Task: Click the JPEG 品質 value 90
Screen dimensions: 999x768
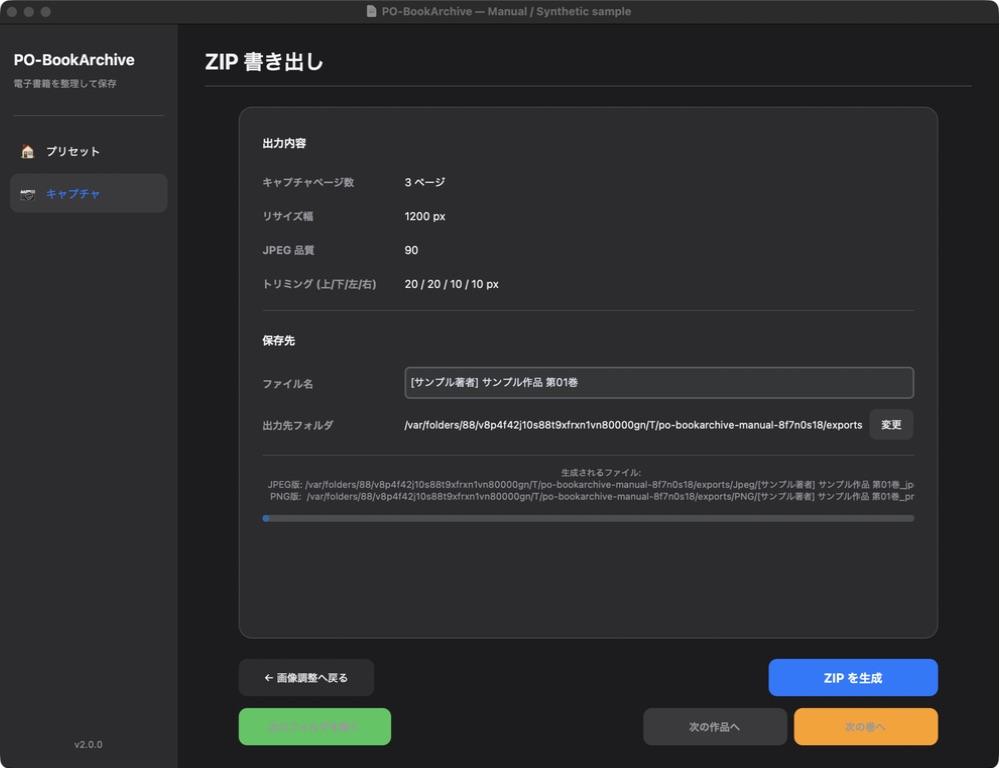Action: [411, 250]
